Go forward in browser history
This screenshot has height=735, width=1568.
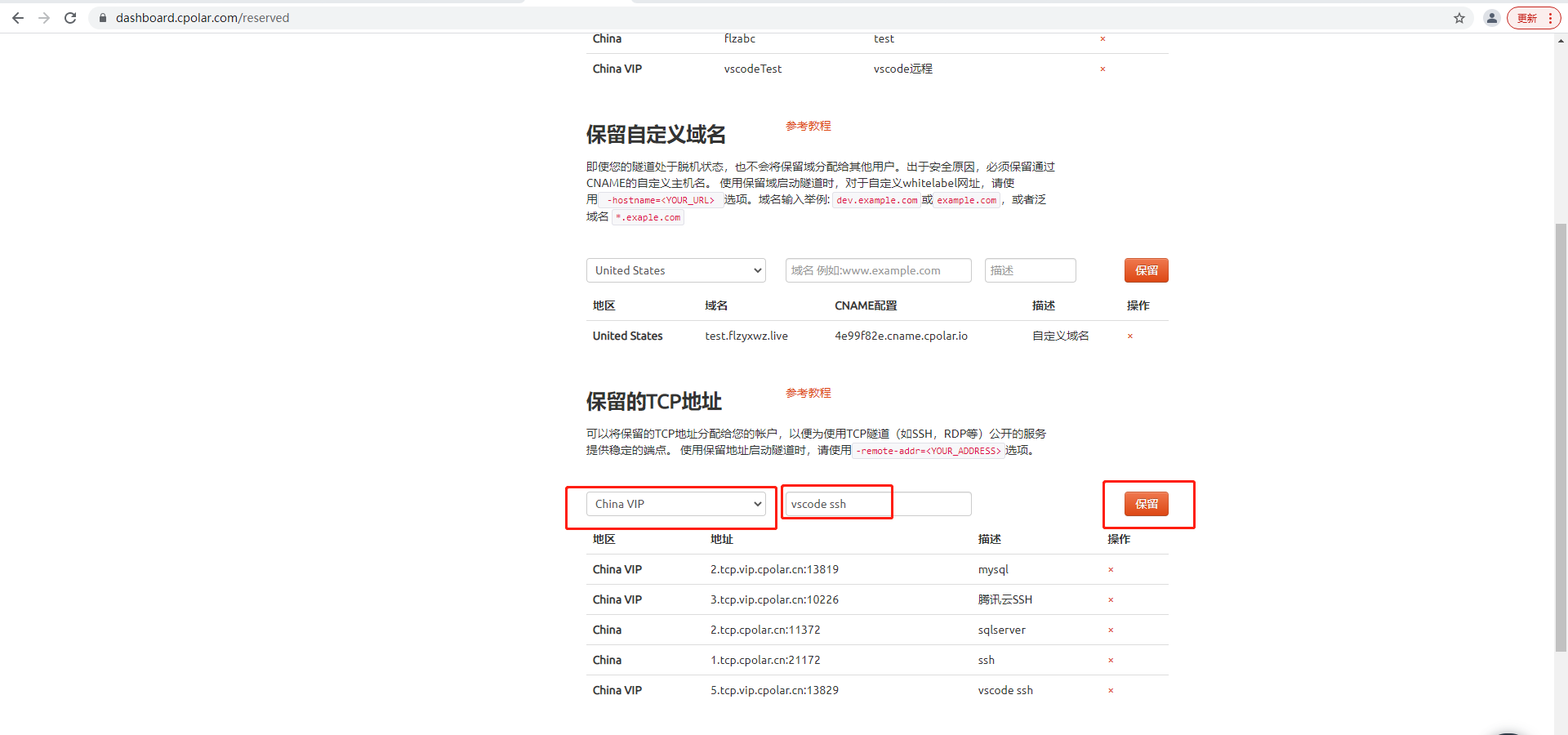44,18
